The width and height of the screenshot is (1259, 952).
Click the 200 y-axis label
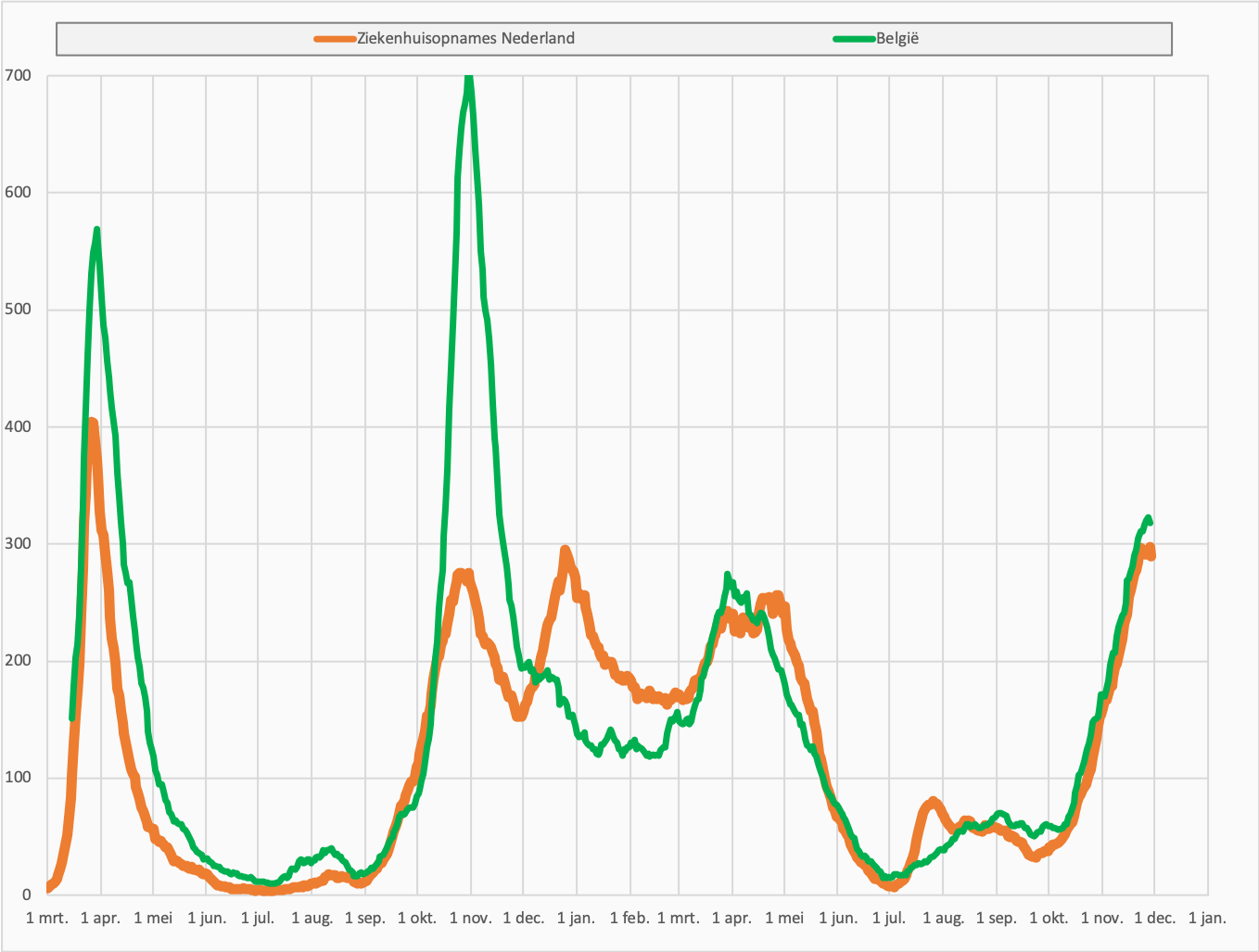click(x=18, y=661)
